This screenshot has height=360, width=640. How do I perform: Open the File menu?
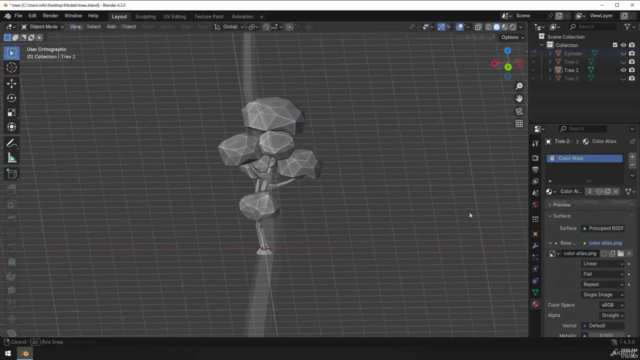point(18,16)
